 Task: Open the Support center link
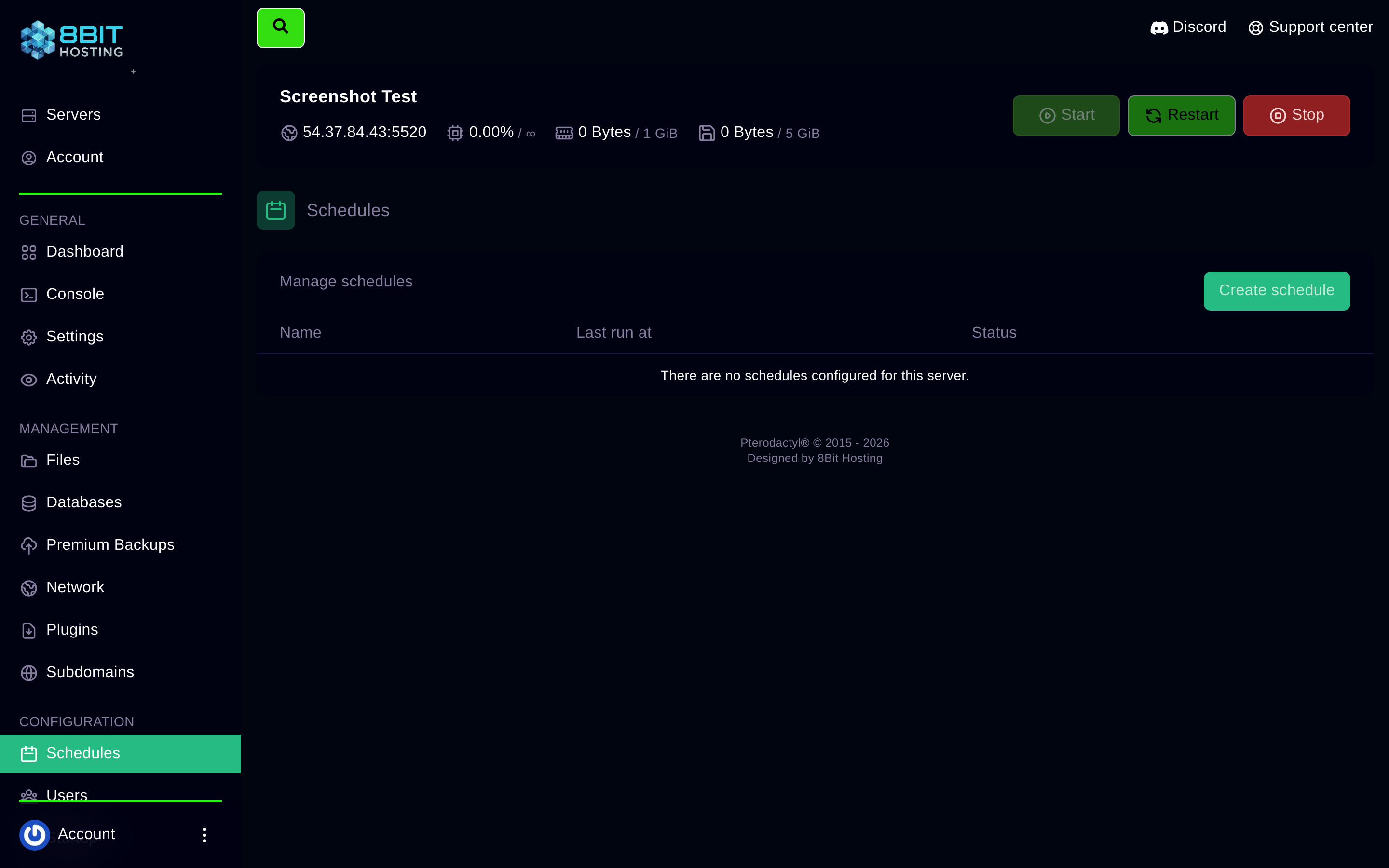[1310, 27]
